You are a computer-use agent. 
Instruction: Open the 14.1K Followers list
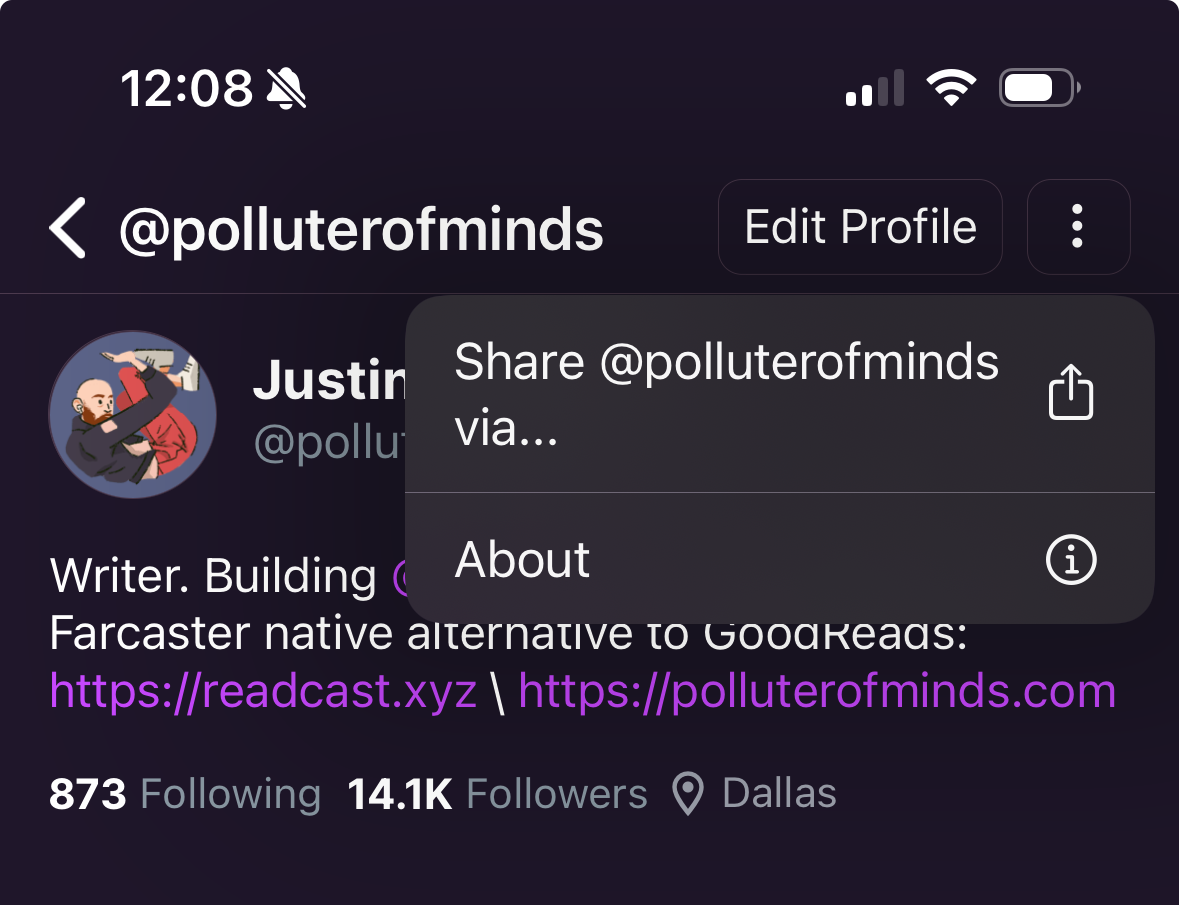point(497,794)
